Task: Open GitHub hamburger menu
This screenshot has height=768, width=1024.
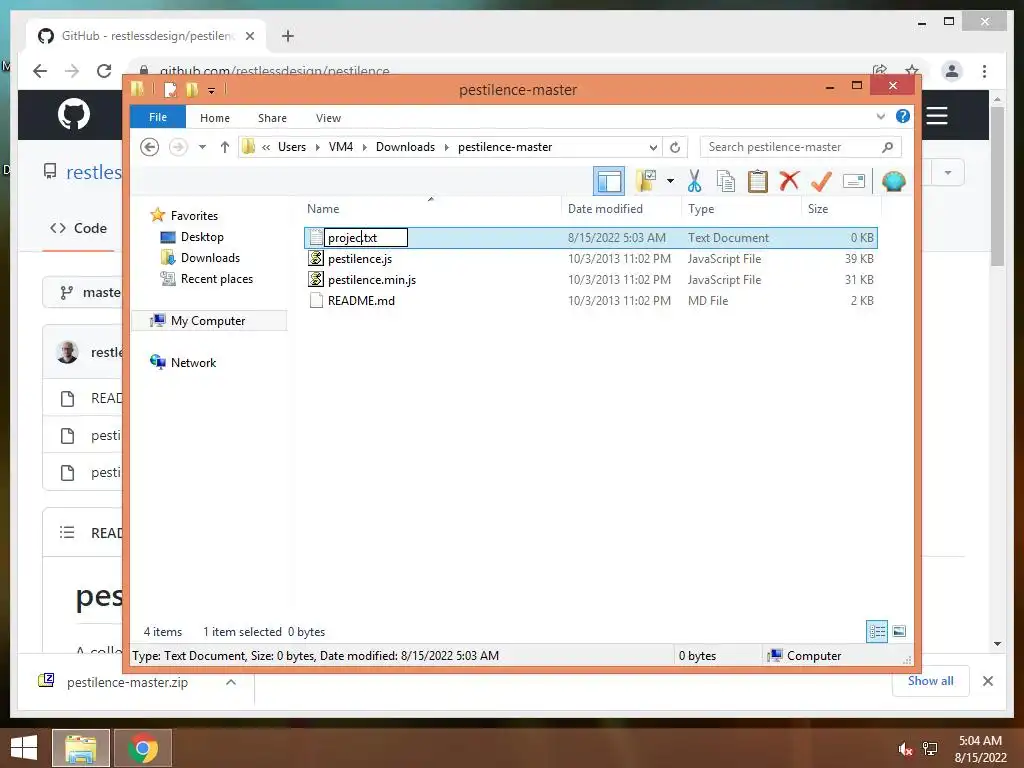Action: [x=936, y=116]
